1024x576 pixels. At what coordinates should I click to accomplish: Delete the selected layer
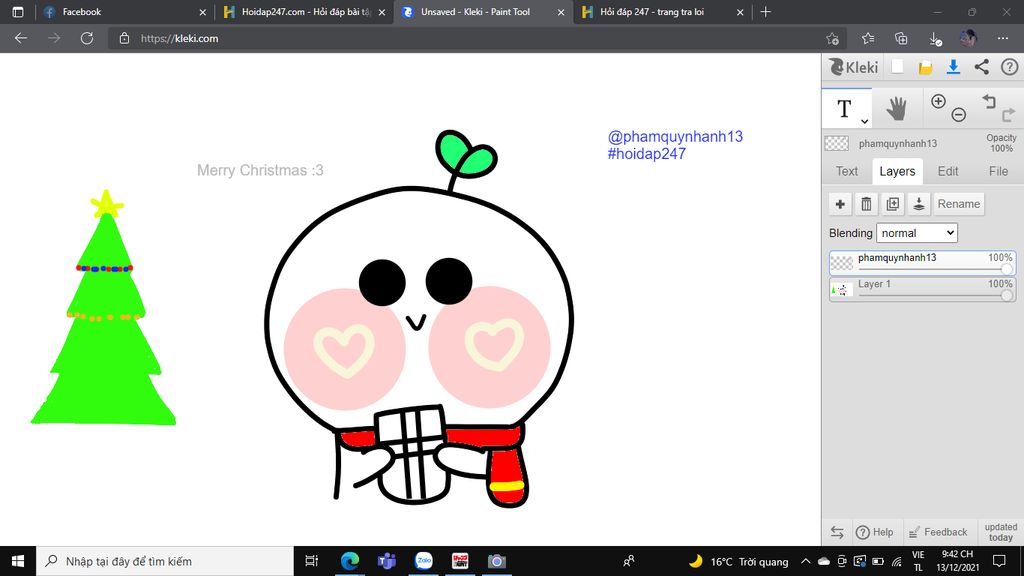click(x=866, y=204)
